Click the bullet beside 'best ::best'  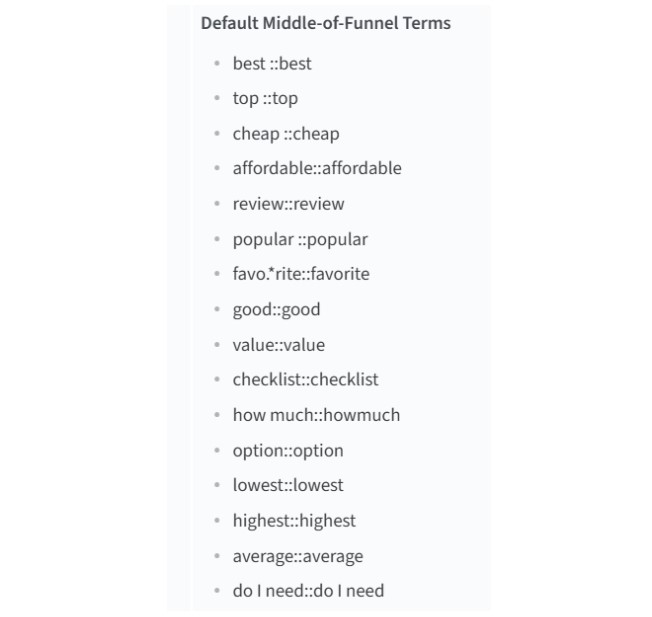click(x=217, y=63)
